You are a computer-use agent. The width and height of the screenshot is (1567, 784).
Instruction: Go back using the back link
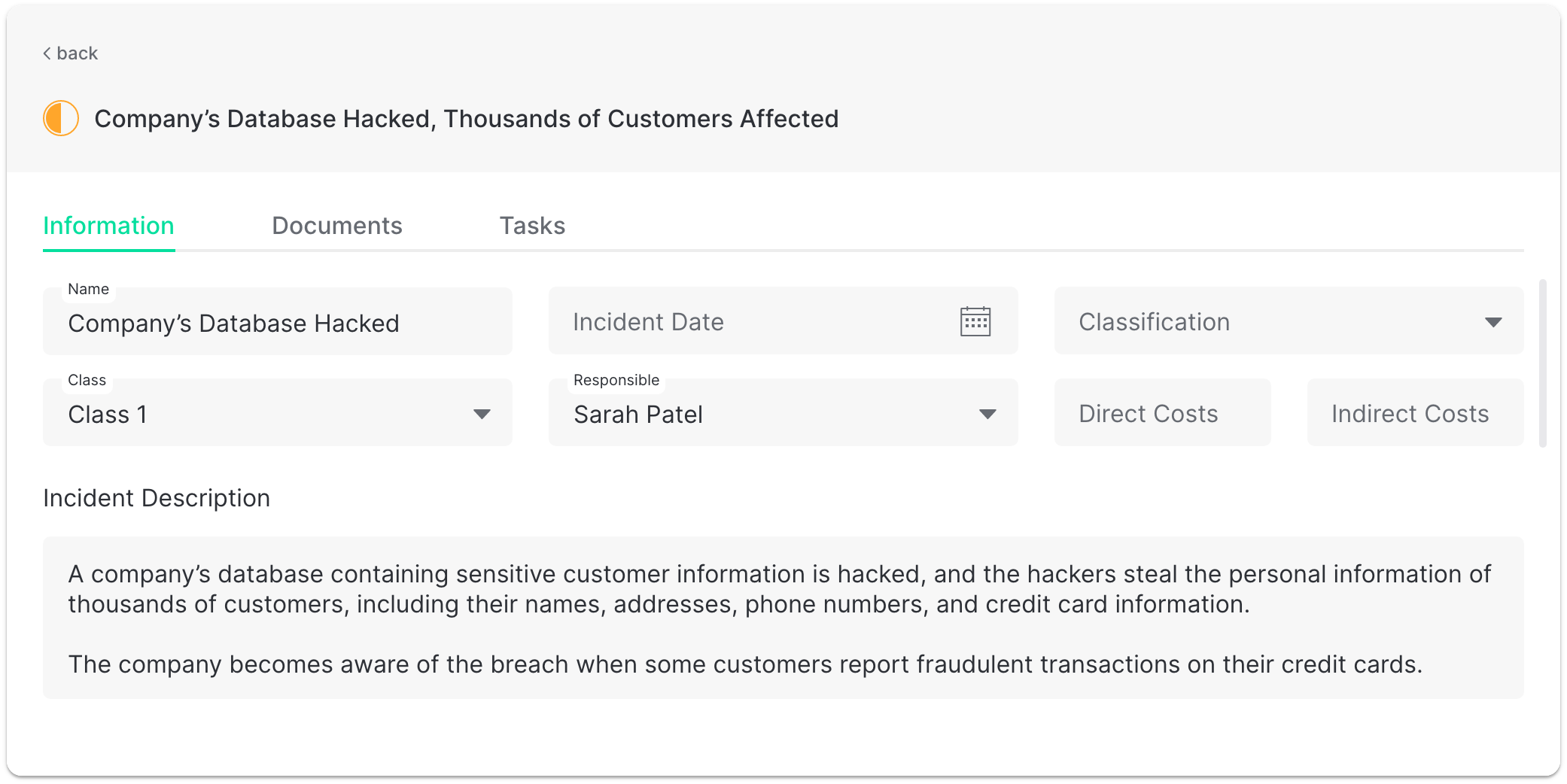(77, 53)
